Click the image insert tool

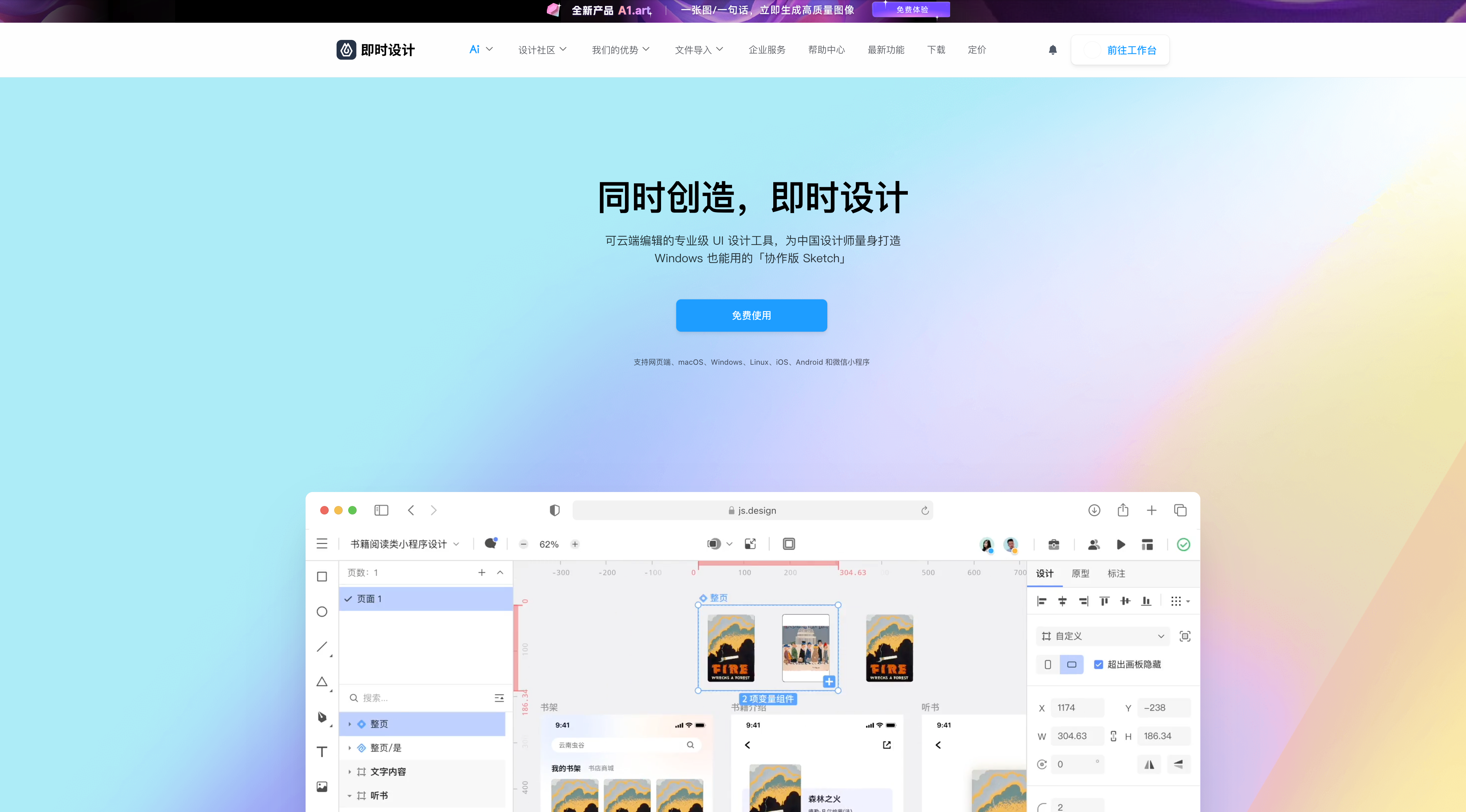[321, 787]
